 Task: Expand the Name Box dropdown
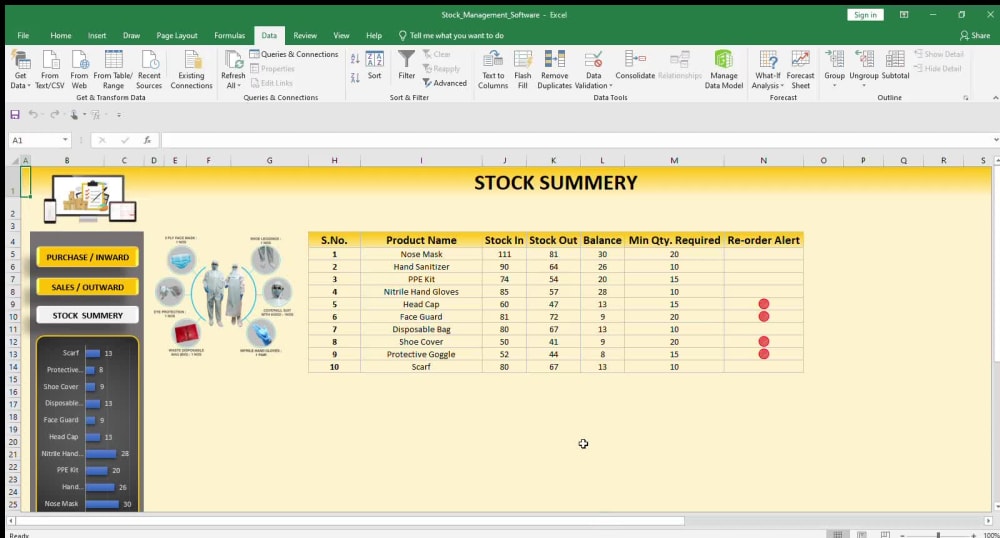coord(65,140)
